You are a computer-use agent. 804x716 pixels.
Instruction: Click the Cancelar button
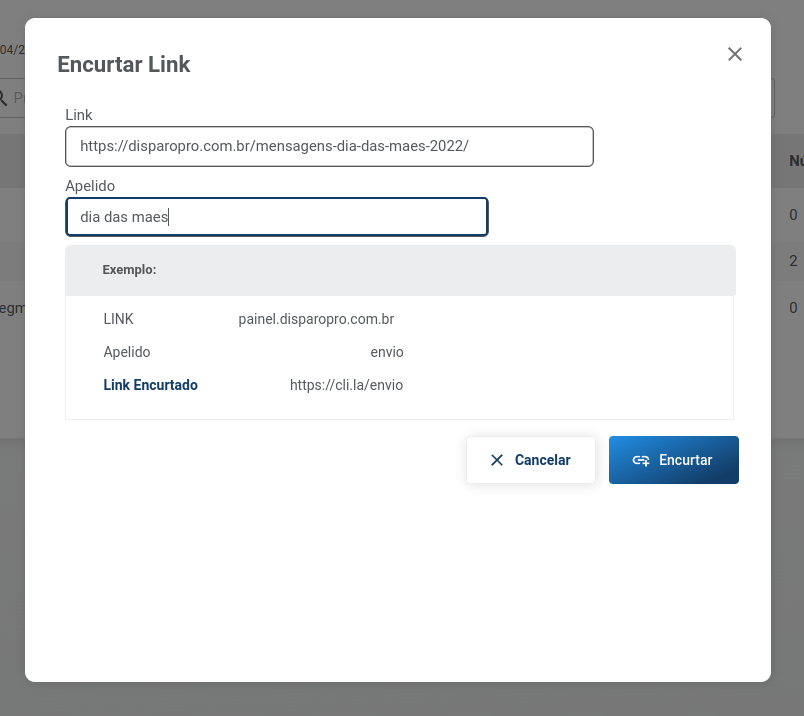coord(531,460)
